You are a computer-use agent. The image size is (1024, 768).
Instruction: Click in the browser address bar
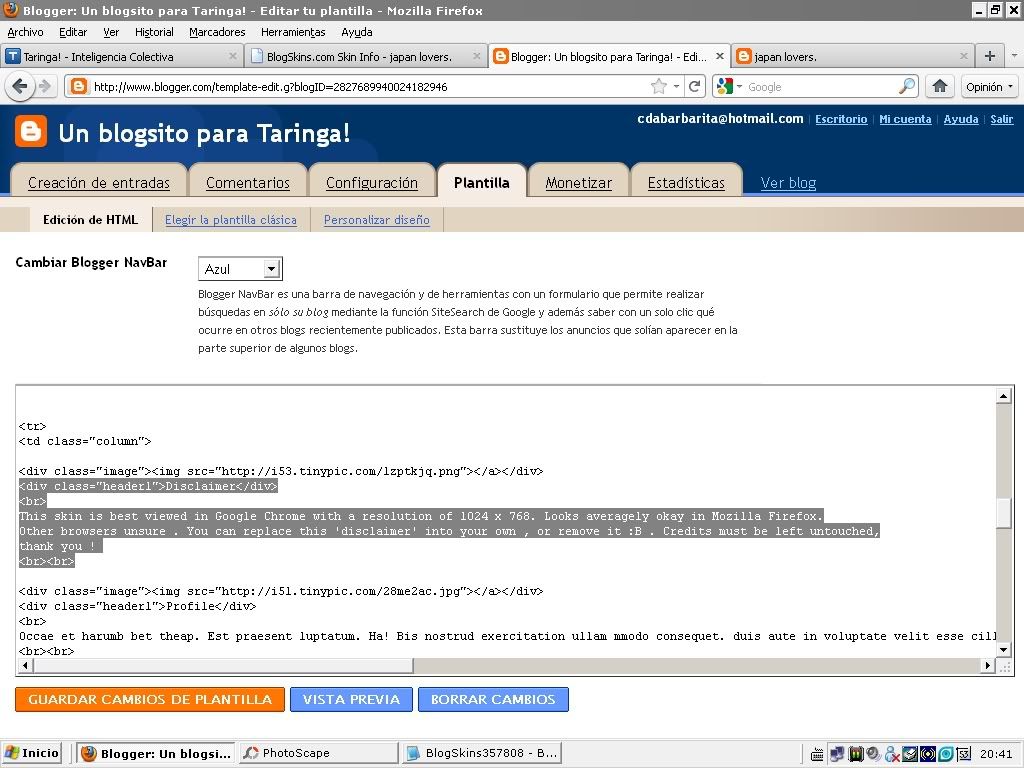tap(366, 86)
